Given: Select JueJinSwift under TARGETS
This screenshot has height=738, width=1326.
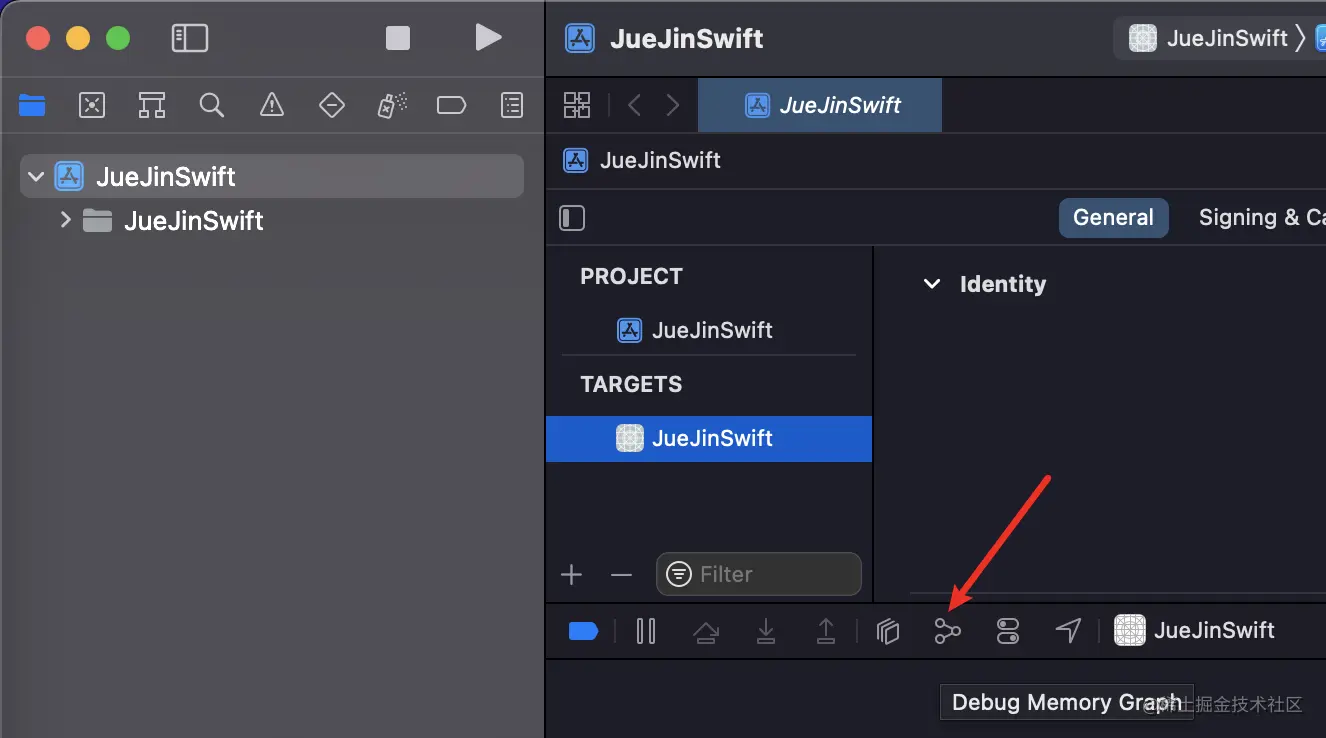Looking at the screenshot, I should pos(709,438).
